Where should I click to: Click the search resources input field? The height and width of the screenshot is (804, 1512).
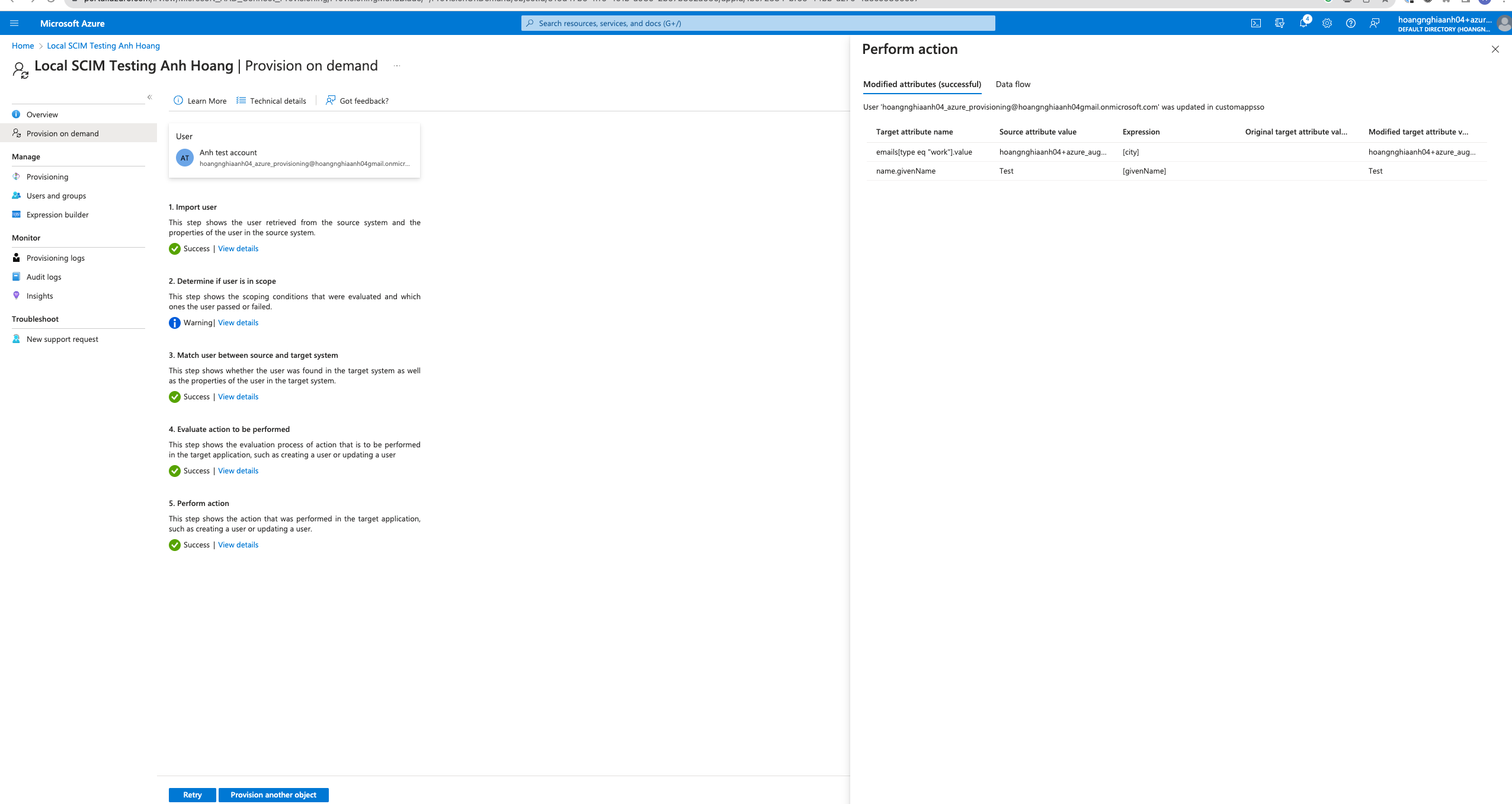pyautogui.click(x=758, y=23)
